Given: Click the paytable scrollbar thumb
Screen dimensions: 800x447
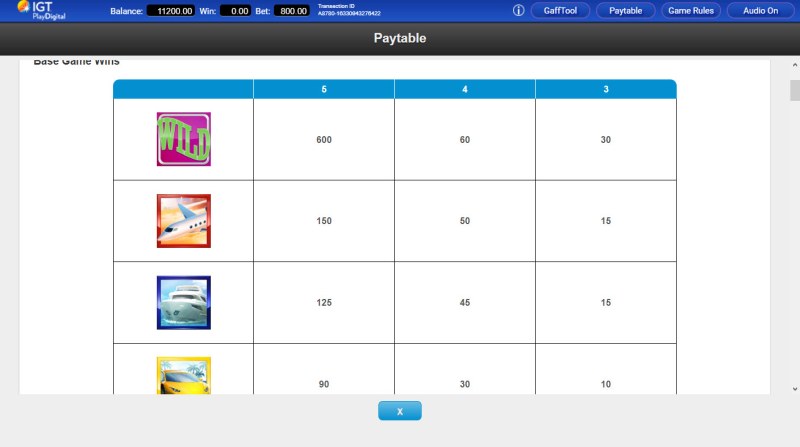Looking at the screenshot, I should click(x=795, y=90).
